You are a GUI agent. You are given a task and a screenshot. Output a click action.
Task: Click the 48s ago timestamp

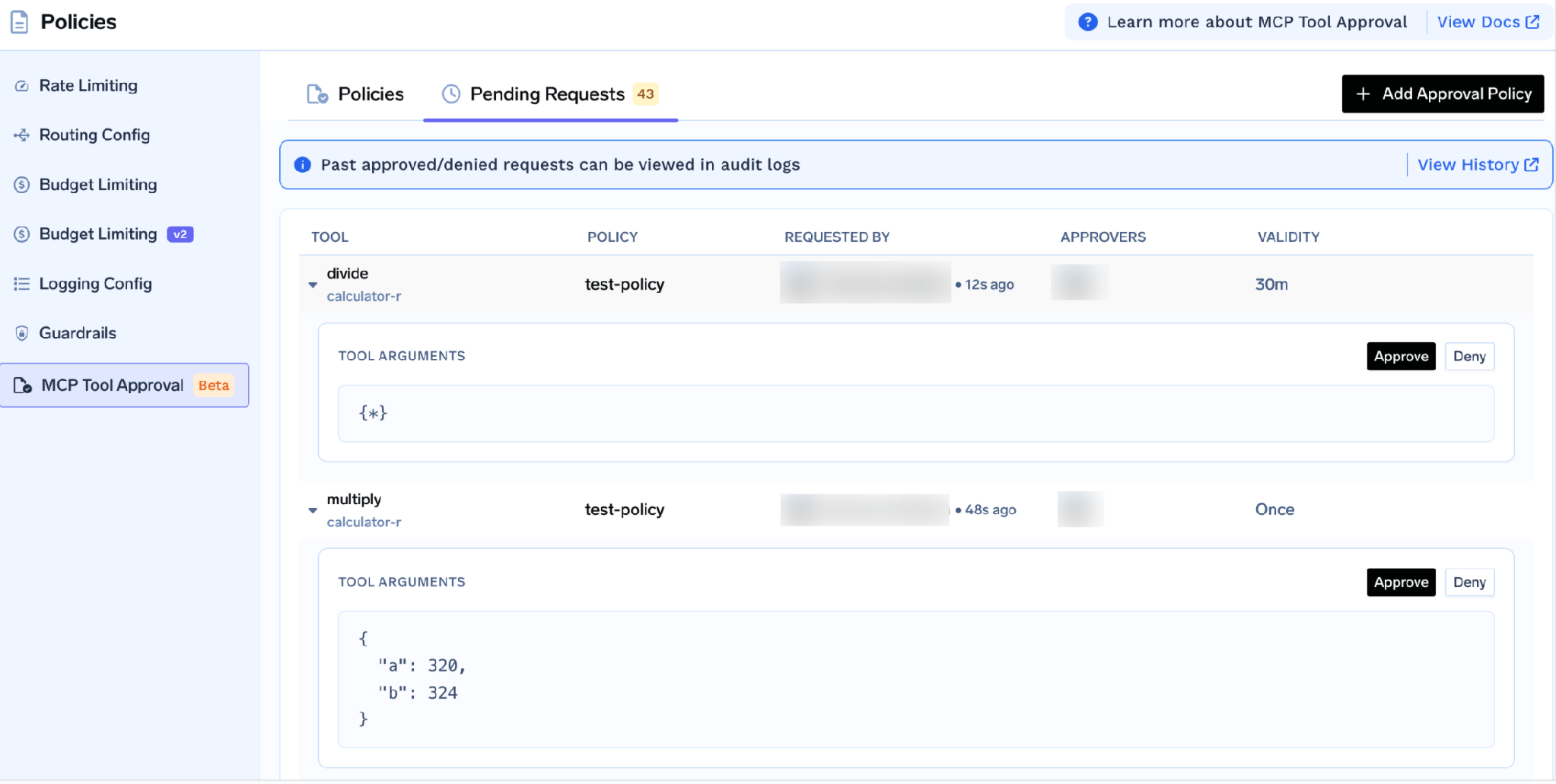[x=990, y=509]
